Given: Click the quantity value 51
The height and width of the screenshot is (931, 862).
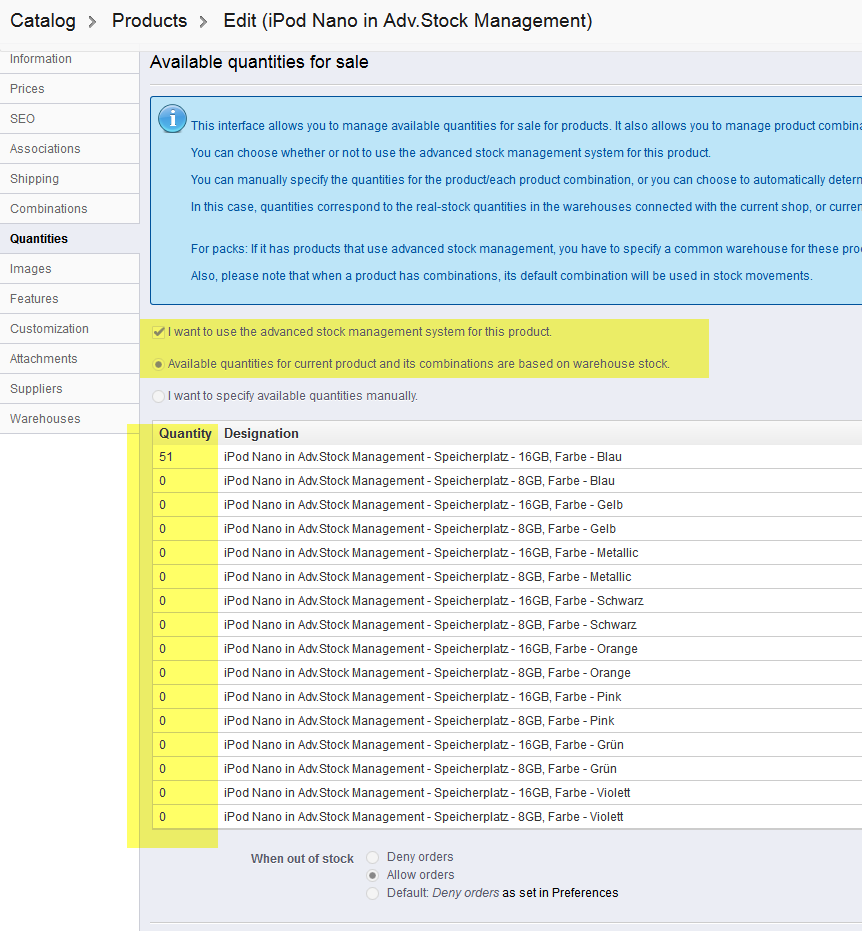Looking at the screenshot, I should (166, 457).
